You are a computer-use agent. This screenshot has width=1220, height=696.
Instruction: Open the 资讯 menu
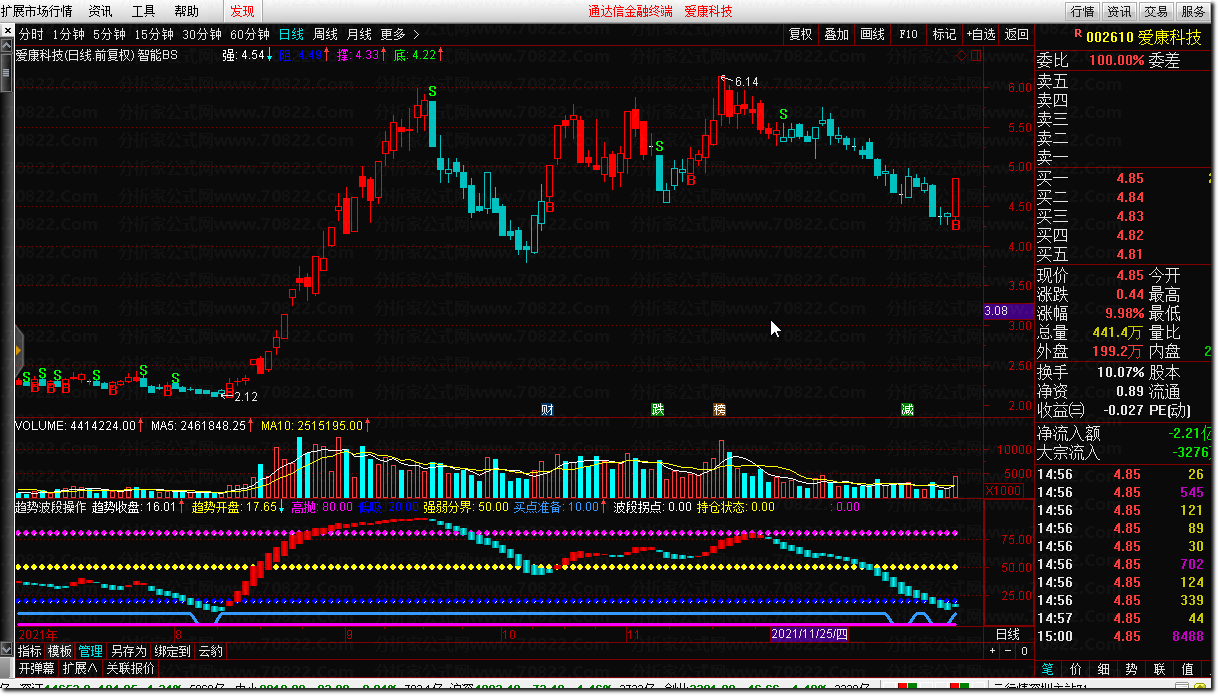(x=100, y=11)
